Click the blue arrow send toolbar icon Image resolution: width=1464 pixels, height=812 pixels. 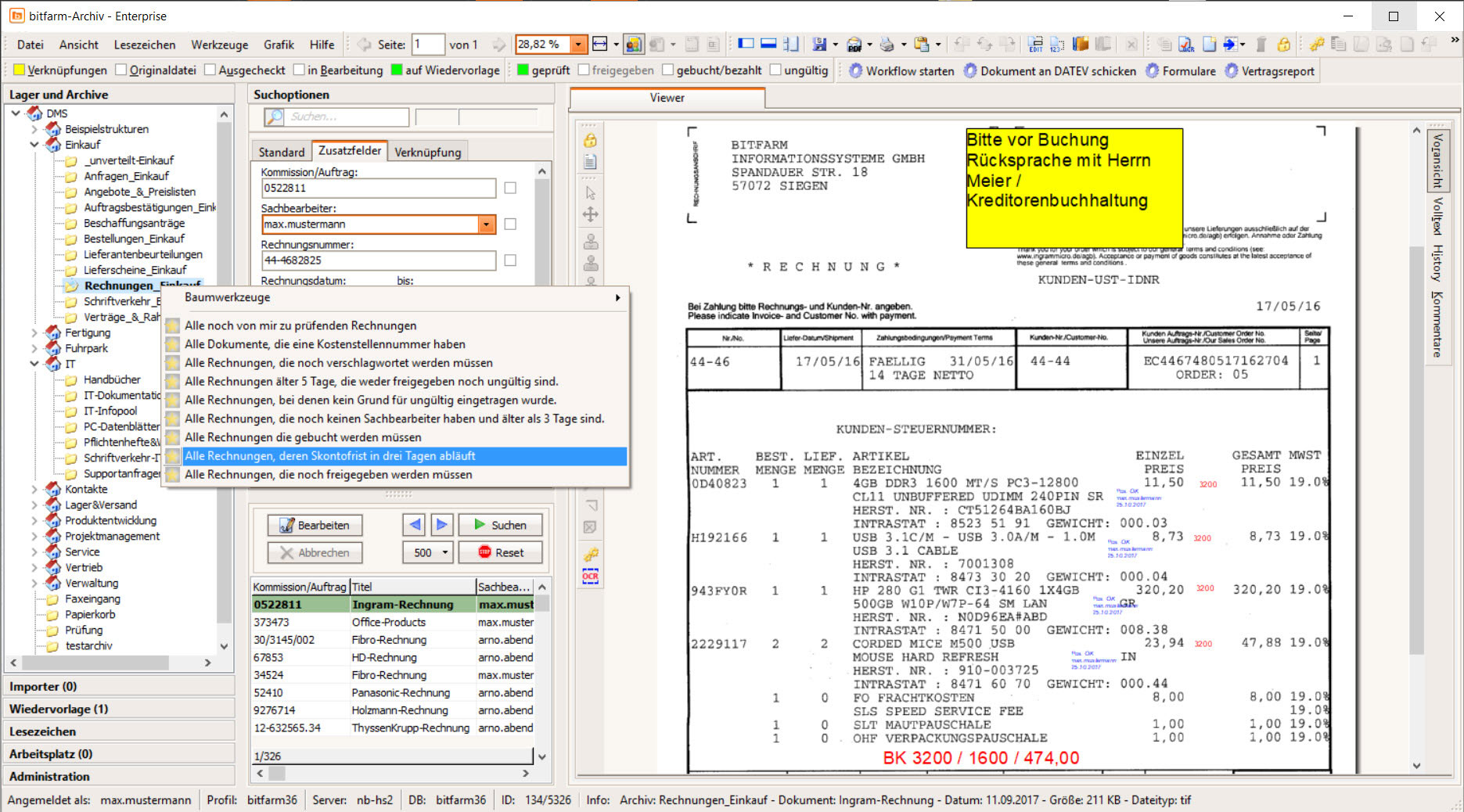(1231, 45)
